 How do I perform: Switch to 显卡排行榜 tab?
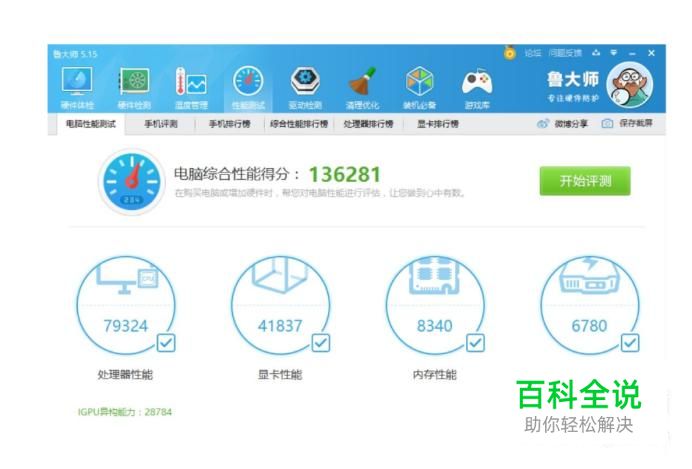click(x=438, y=124)
